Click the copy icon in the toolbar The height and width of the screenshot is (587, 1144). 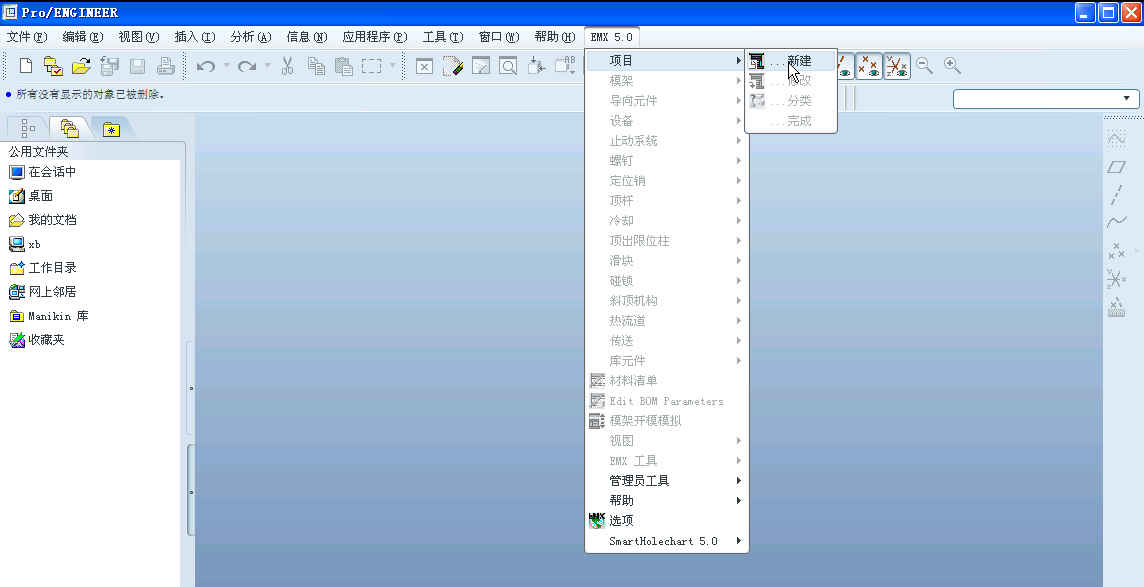(316, 66)
